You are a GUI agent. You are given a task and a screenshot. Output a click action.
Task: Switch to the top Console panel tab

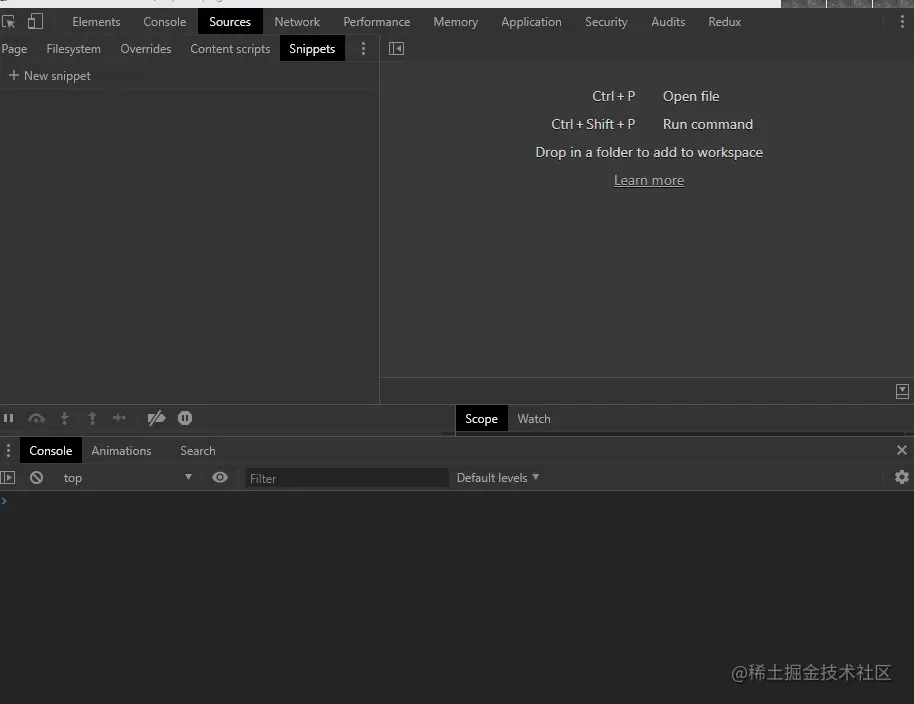tap(165, 22)
